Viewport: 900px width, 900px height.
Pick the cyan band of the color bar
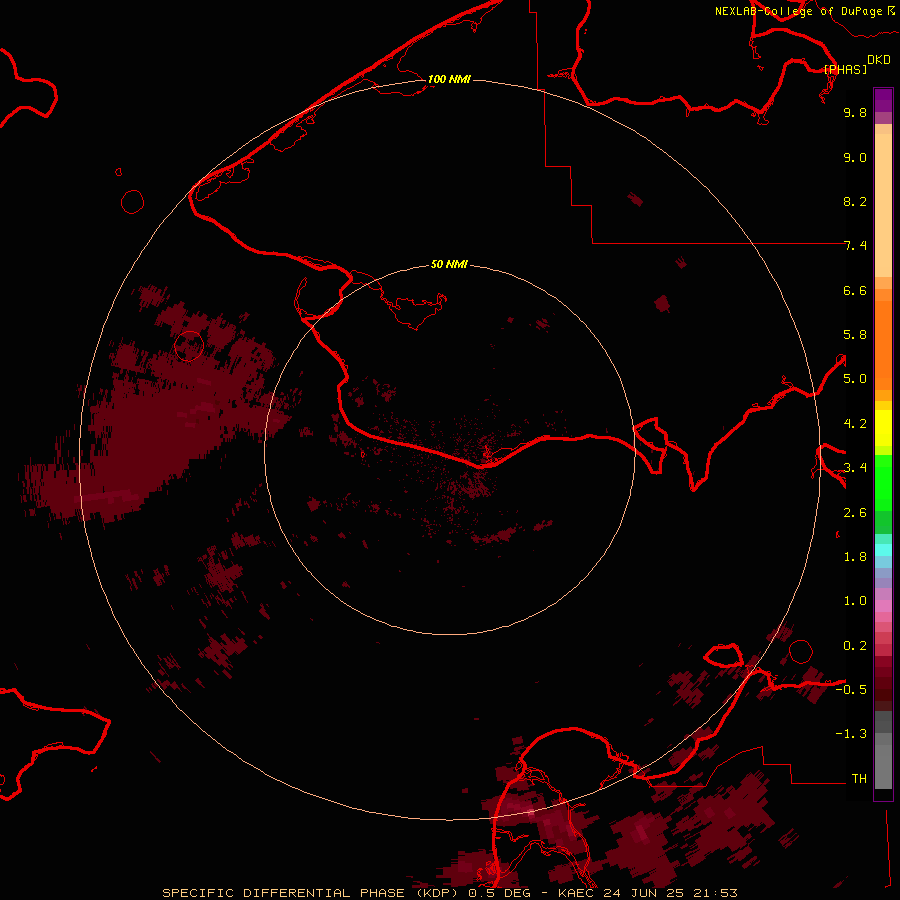click(x=883, y=550)
